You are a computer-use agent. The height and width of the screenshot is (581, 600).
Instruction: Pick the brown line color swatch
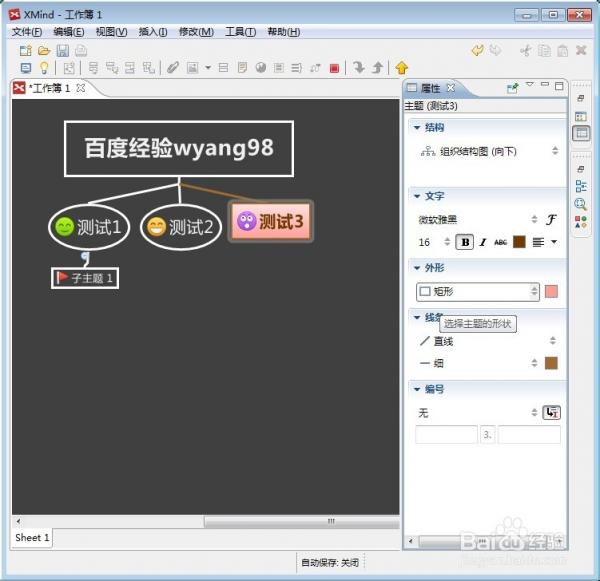551,363
